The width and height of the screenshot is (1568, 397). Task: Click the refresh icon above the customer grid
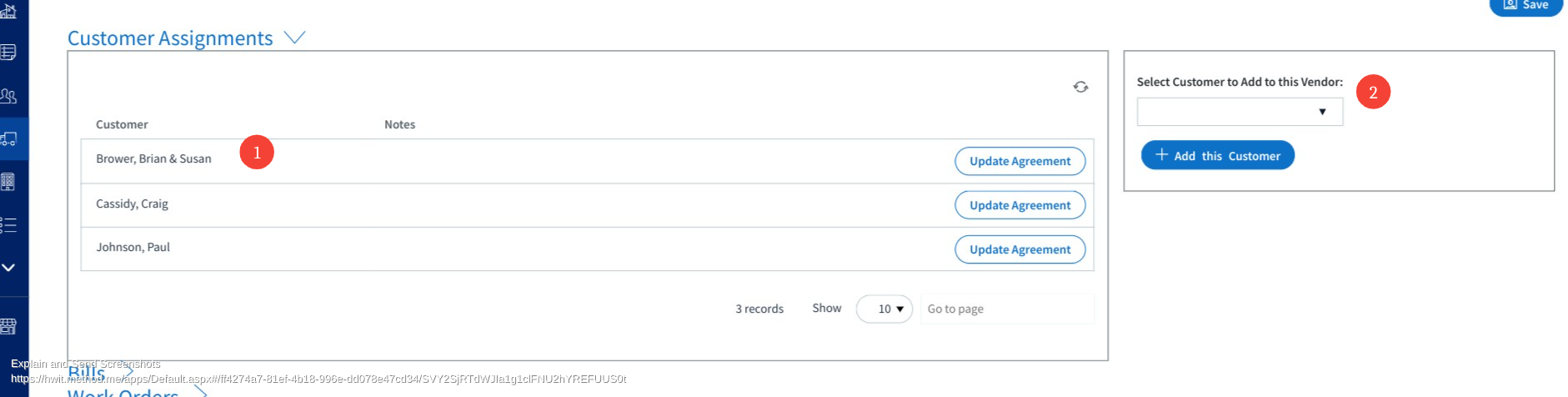pyautogui.click(x=1080, y=87)
